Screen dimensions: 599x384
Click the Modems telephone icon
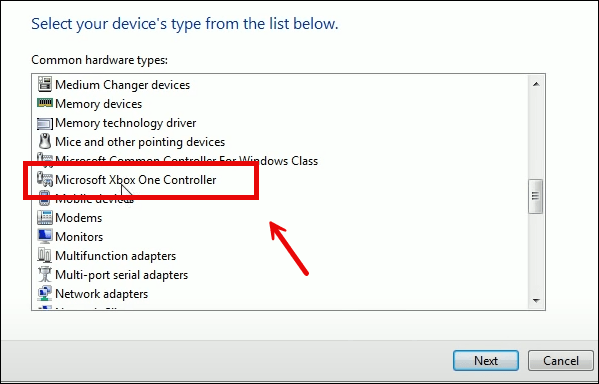click(45, 217)
